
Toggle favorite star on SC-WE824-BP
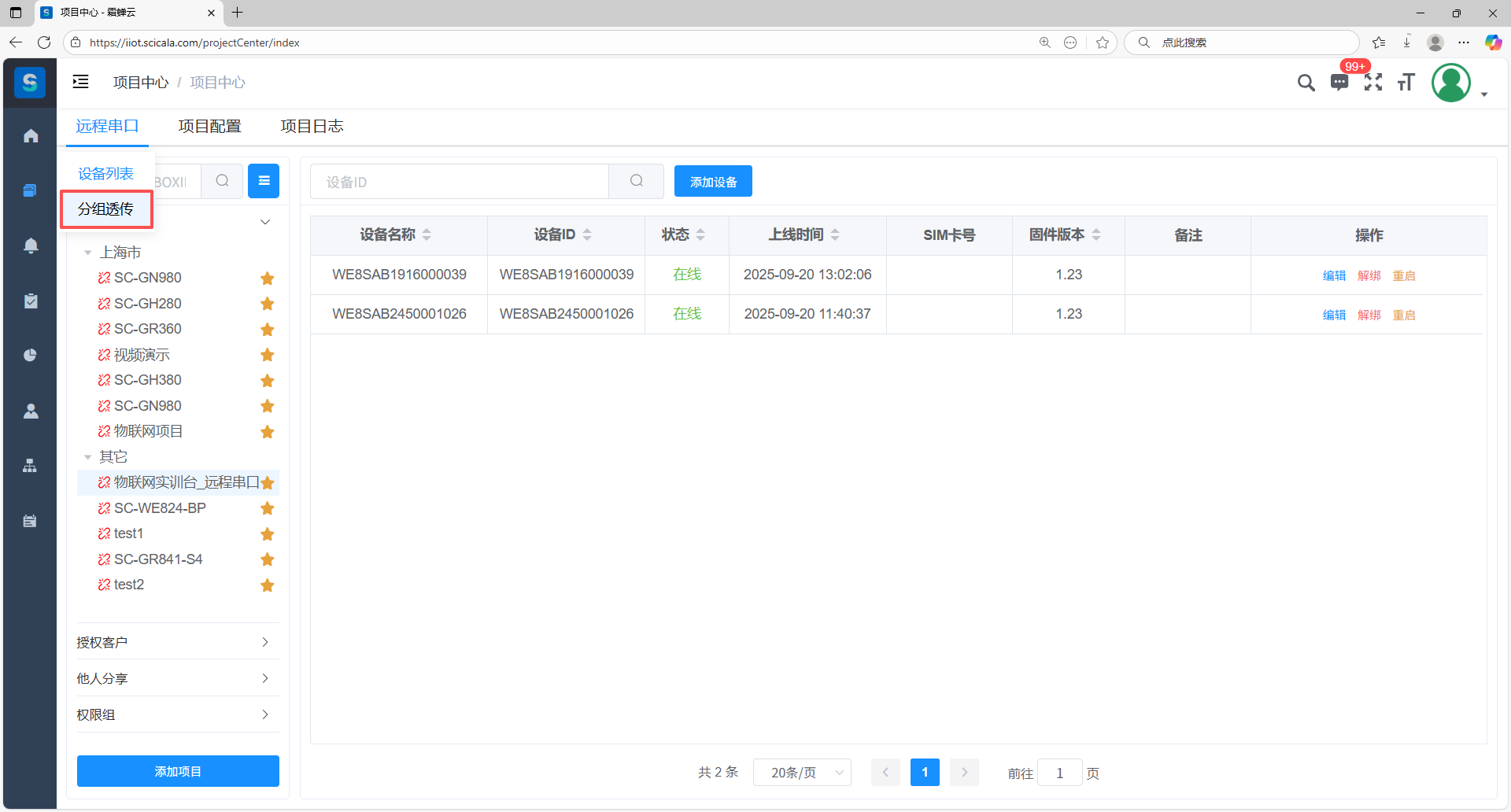tap(268, 508)
